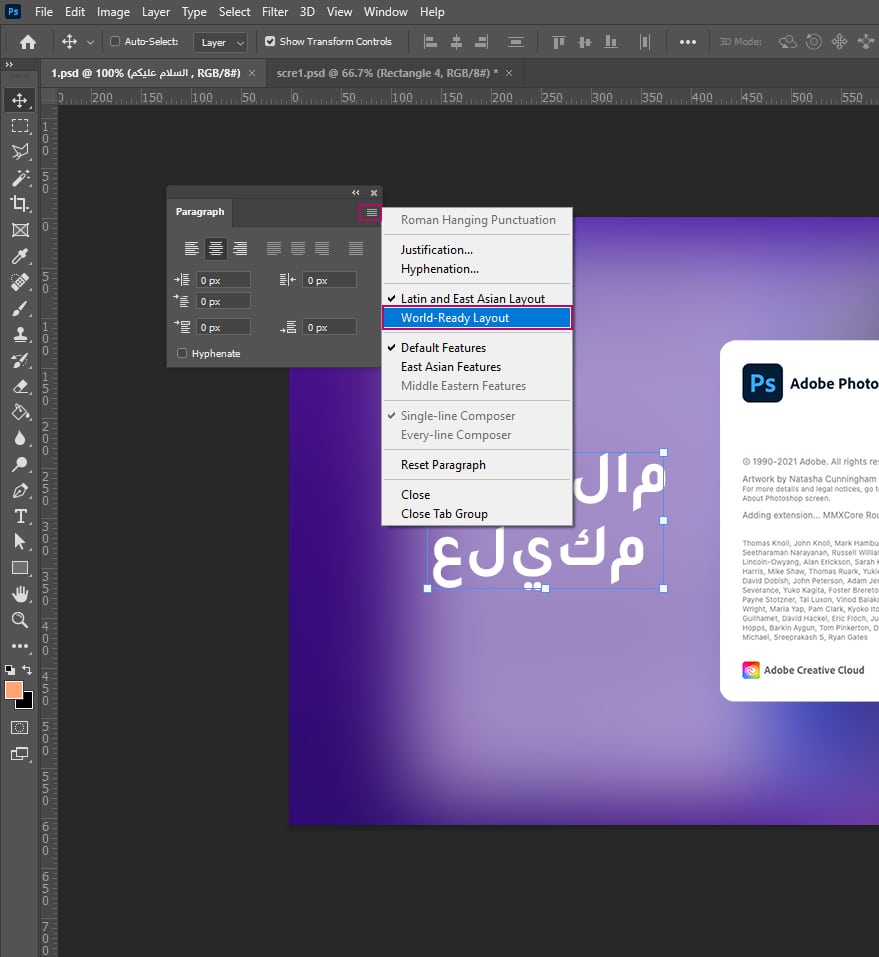This screenshot has width=879, height=957.
Task: Select the Blur tool
Action: click(x=20, y=438)
